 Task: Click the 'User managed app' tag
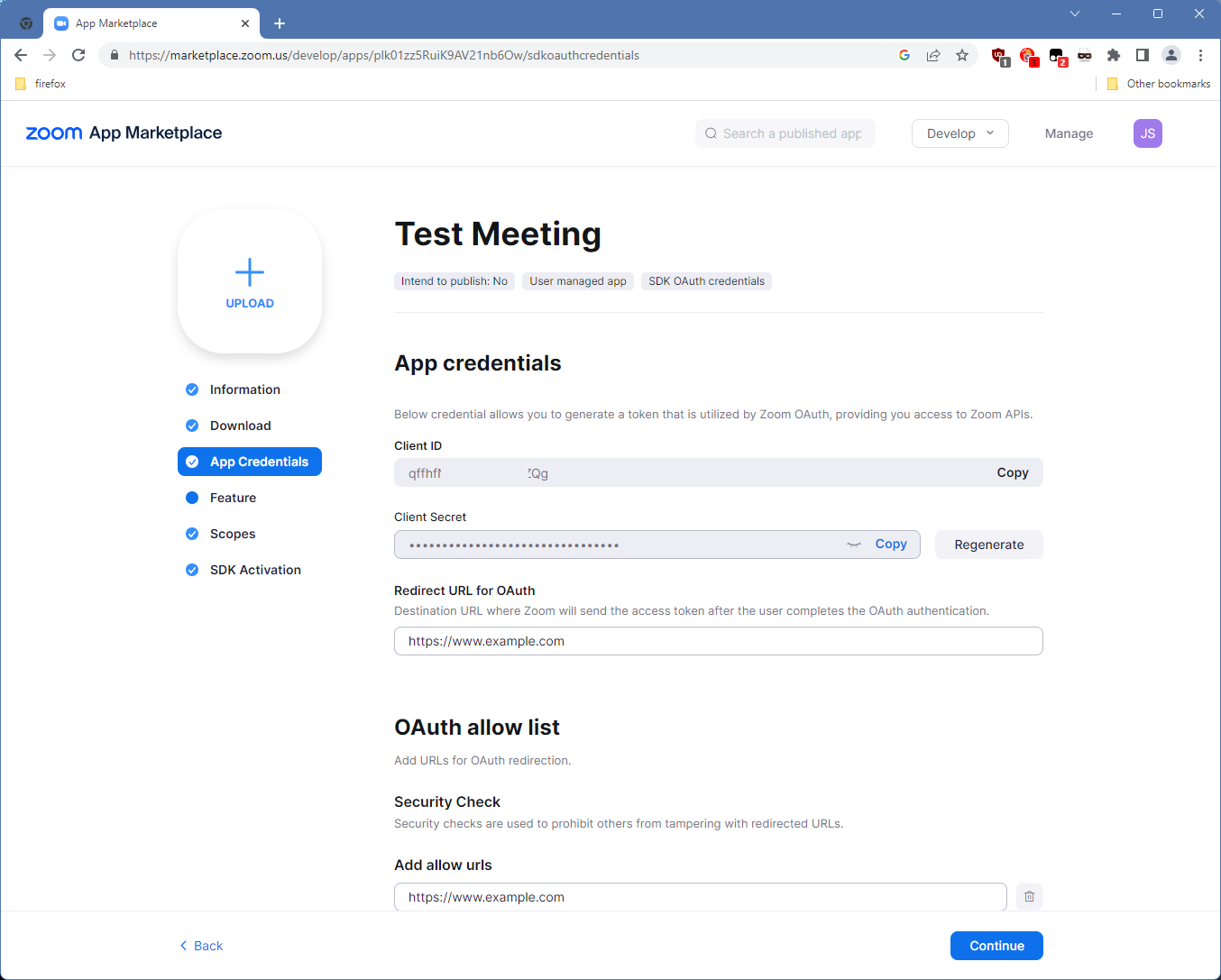(578, 281)
